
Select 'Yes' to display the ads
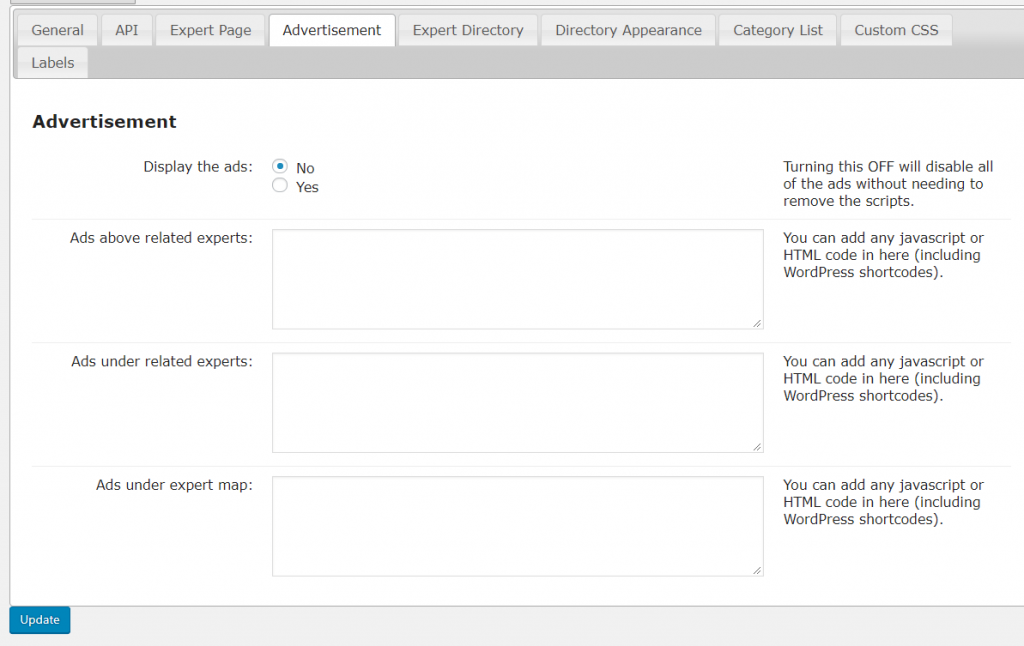280,186
